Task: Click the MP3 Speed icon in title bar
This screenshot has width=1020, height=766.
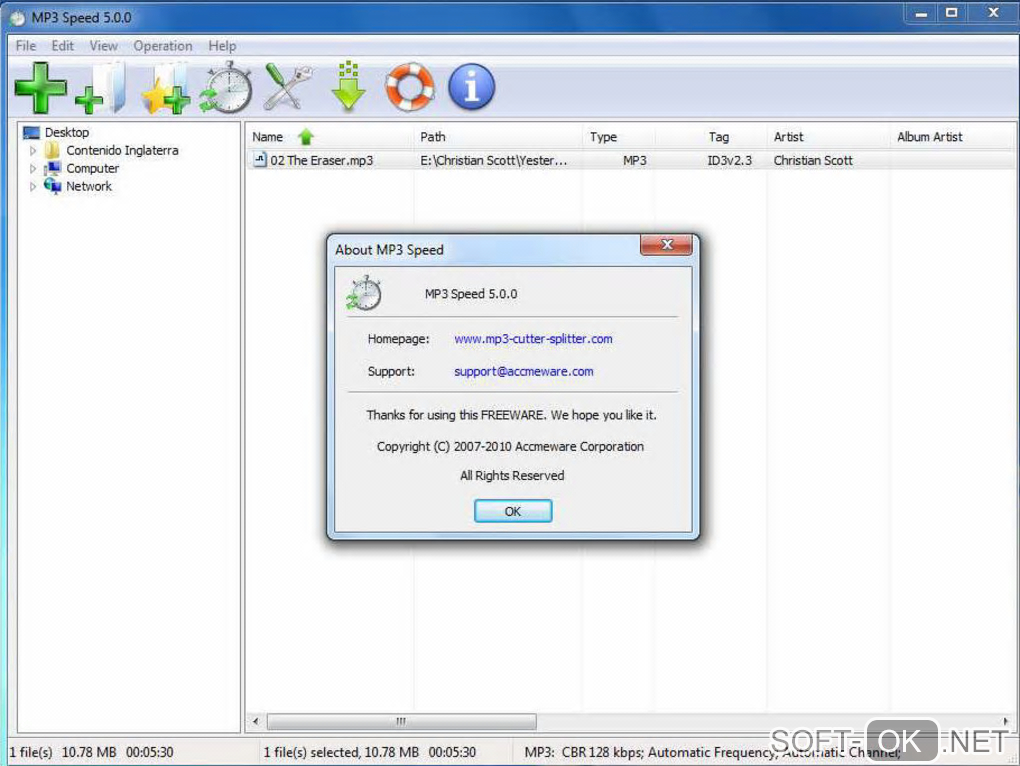Action: [x=18, y=18]
